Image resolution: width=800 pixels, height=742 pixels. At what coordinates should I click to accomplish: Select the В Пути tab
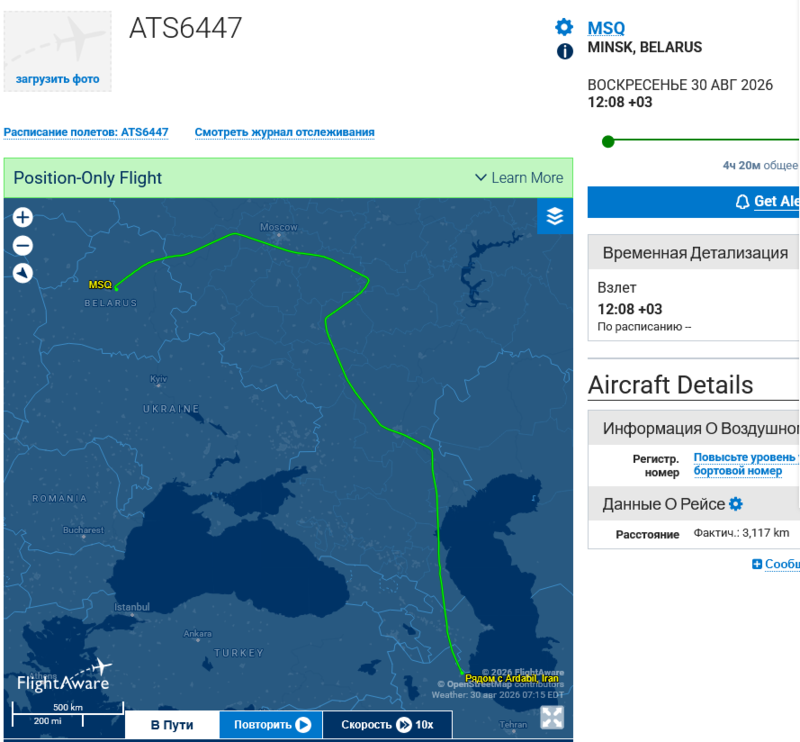click(172, 725)
